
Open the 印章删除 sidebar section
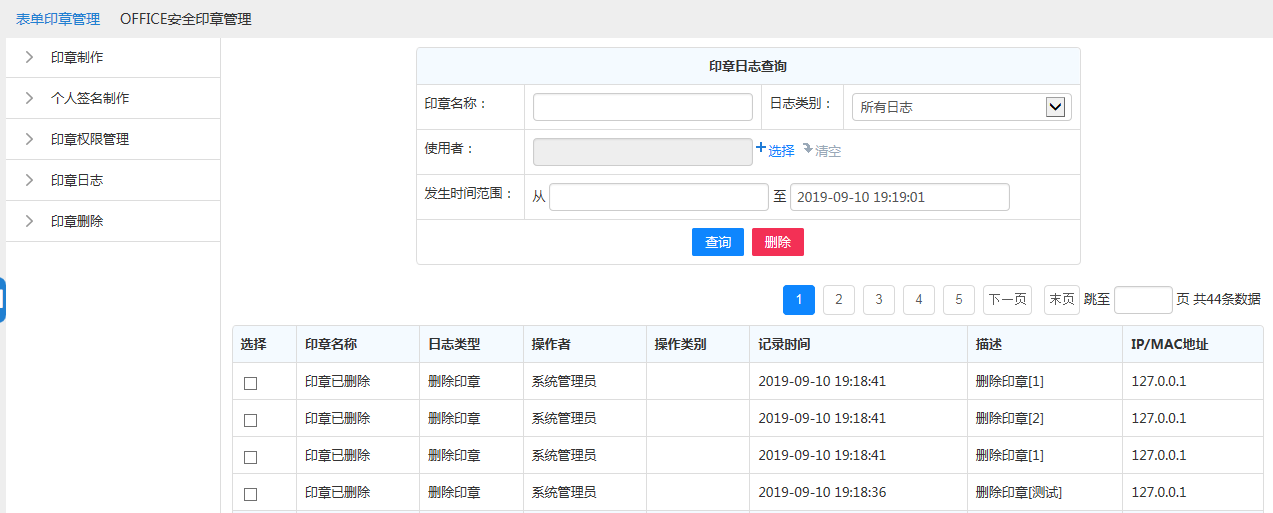[x=76, y=221]
